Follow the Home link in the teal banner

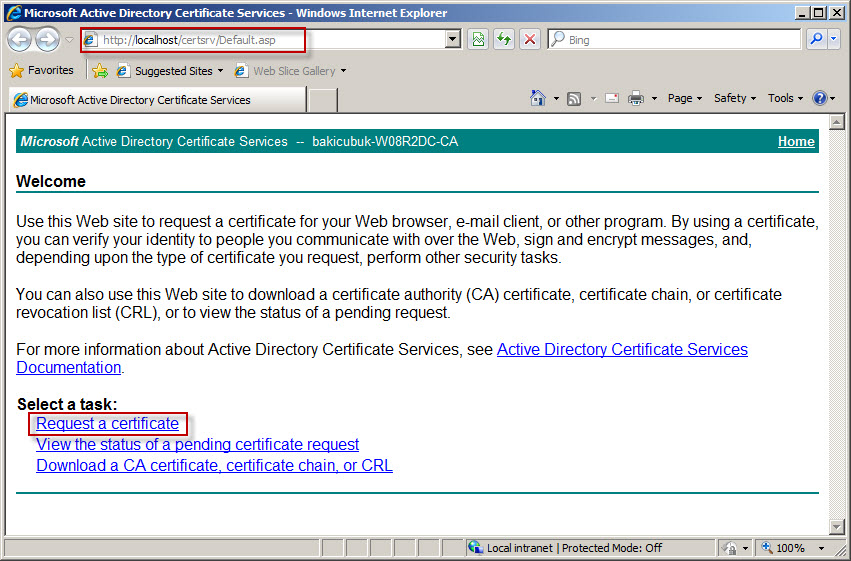[796, 142]
